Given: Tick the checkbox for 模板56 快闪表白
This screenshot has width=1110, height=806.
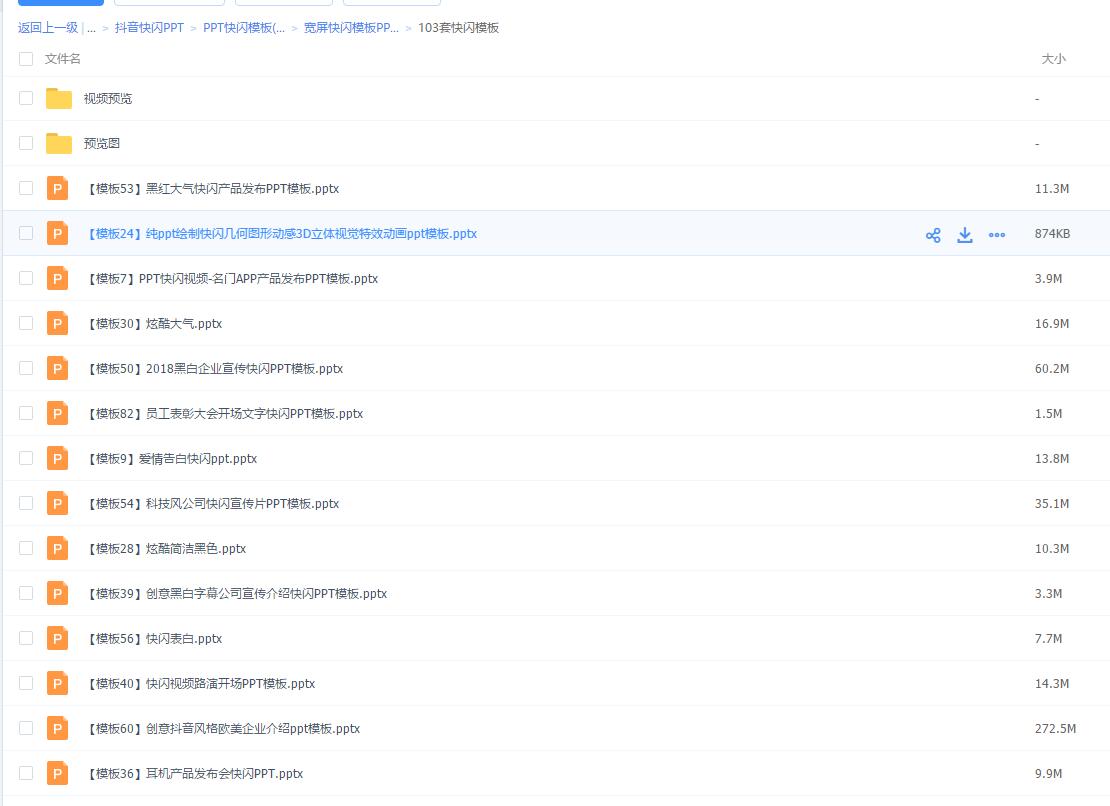Looking at the screenshot, I should tap(26, 638).
